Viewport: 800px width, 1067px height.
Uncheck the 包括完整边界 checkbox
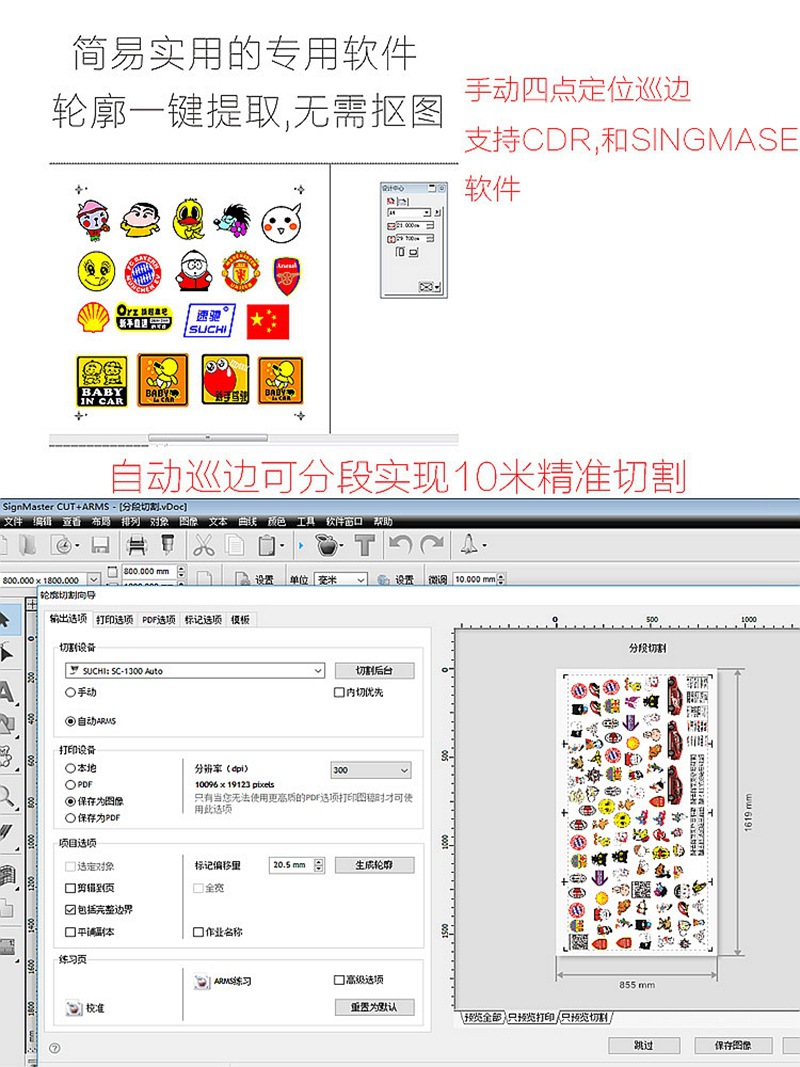70,910
